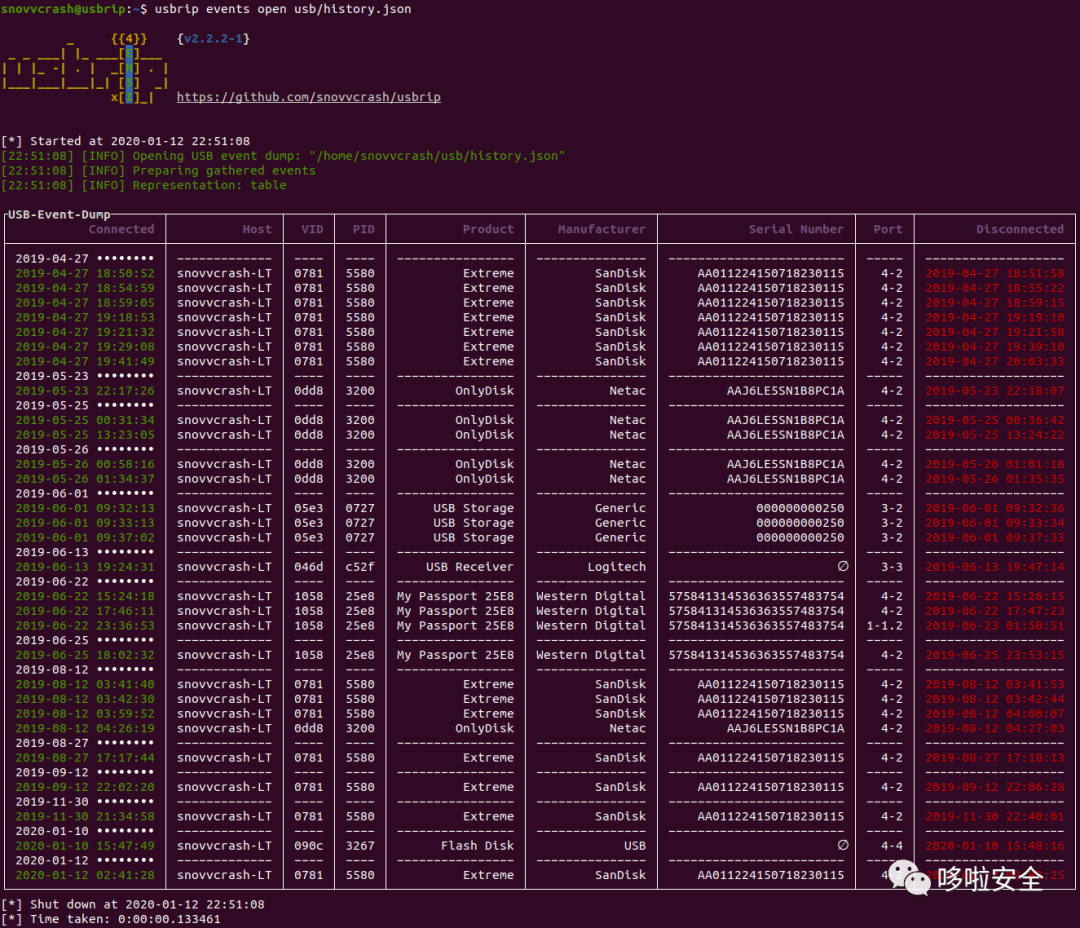Select VID 090c cell
This screenshot has width=1080, height=928.
[309, 846]
